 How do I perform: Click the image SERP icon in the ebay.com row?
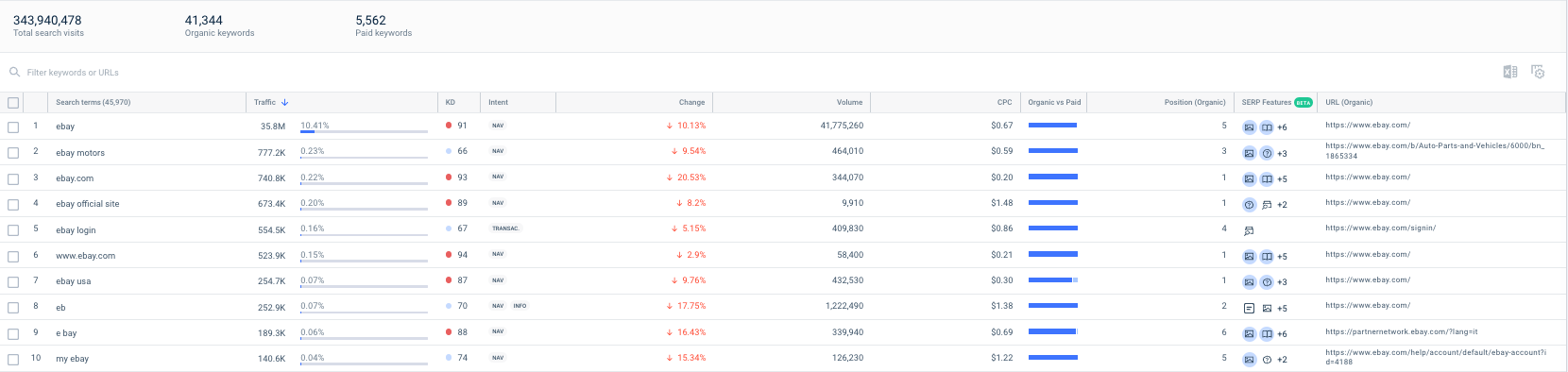pyautogui.click(x=1249, y=178)
